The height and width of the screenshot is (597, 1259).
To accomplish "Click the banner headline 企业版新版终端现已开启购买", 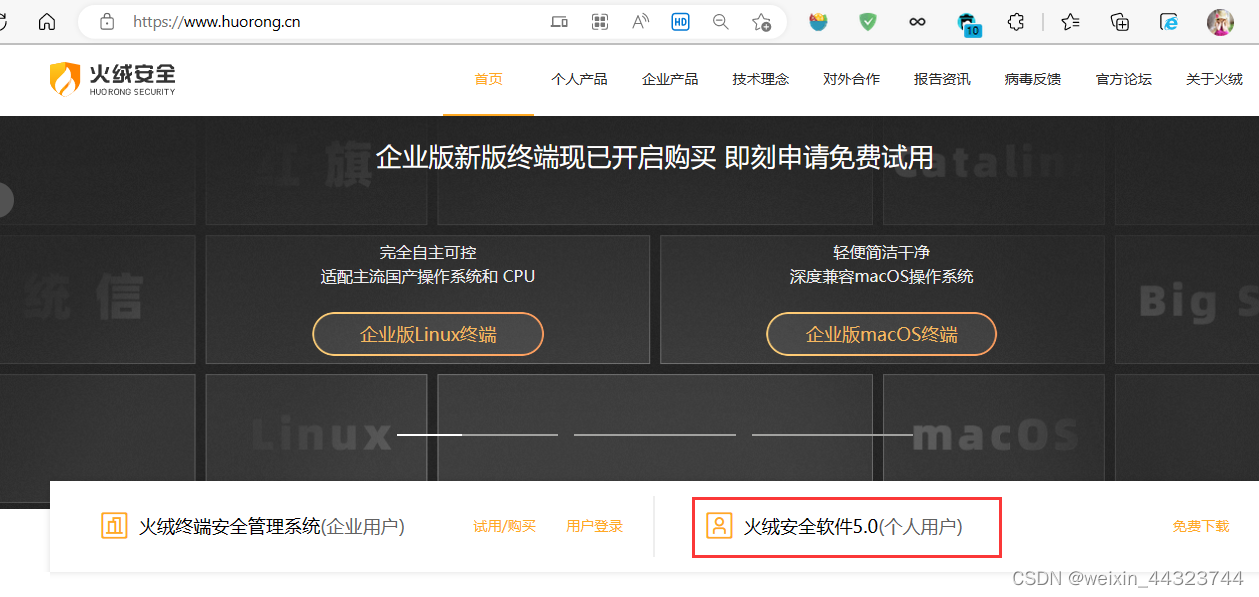I will pyautogui.click(x=546, y=157).
